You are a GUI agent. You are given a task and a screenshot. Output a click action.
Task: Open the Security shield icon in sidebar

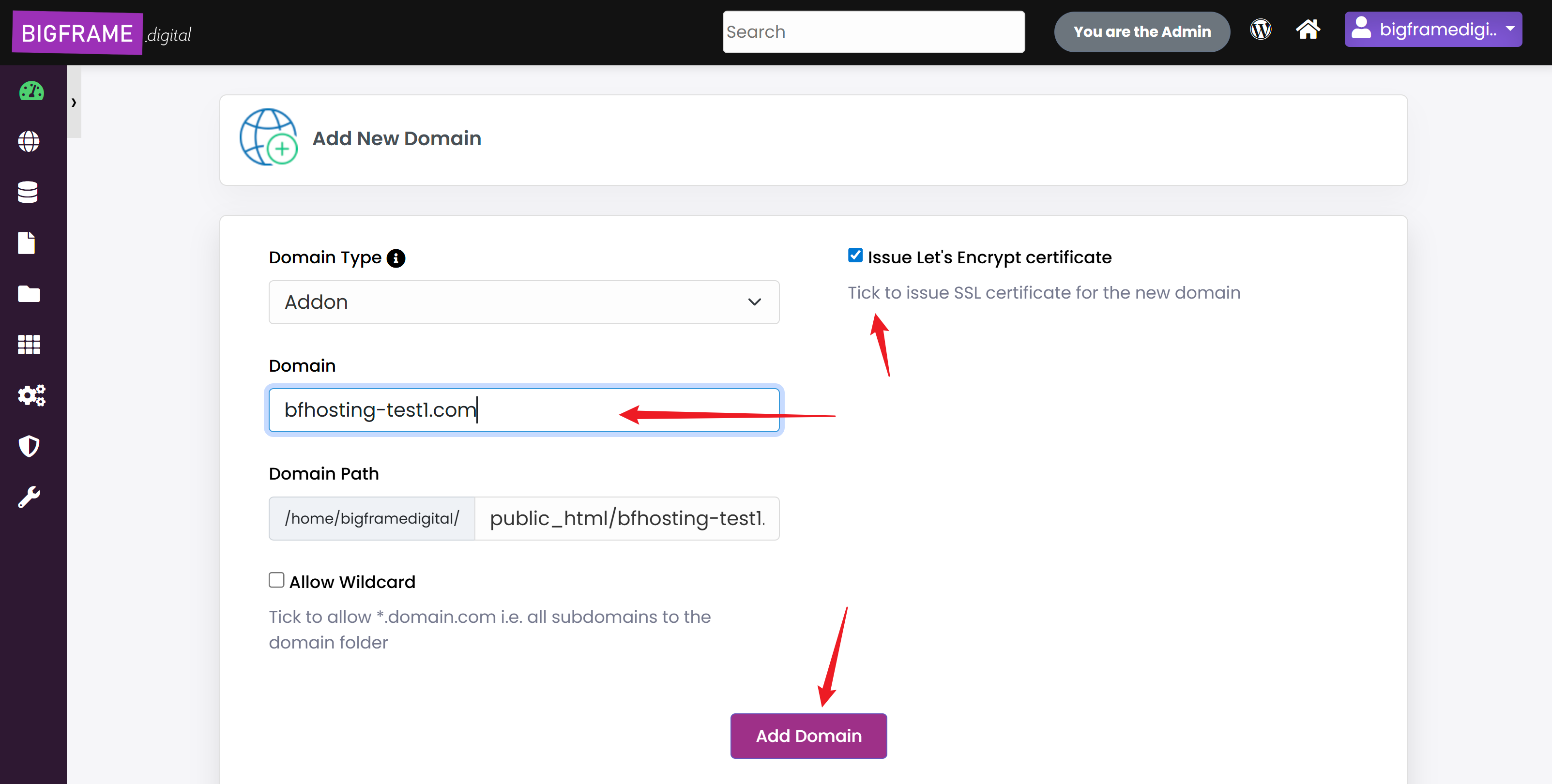[29, 446]
